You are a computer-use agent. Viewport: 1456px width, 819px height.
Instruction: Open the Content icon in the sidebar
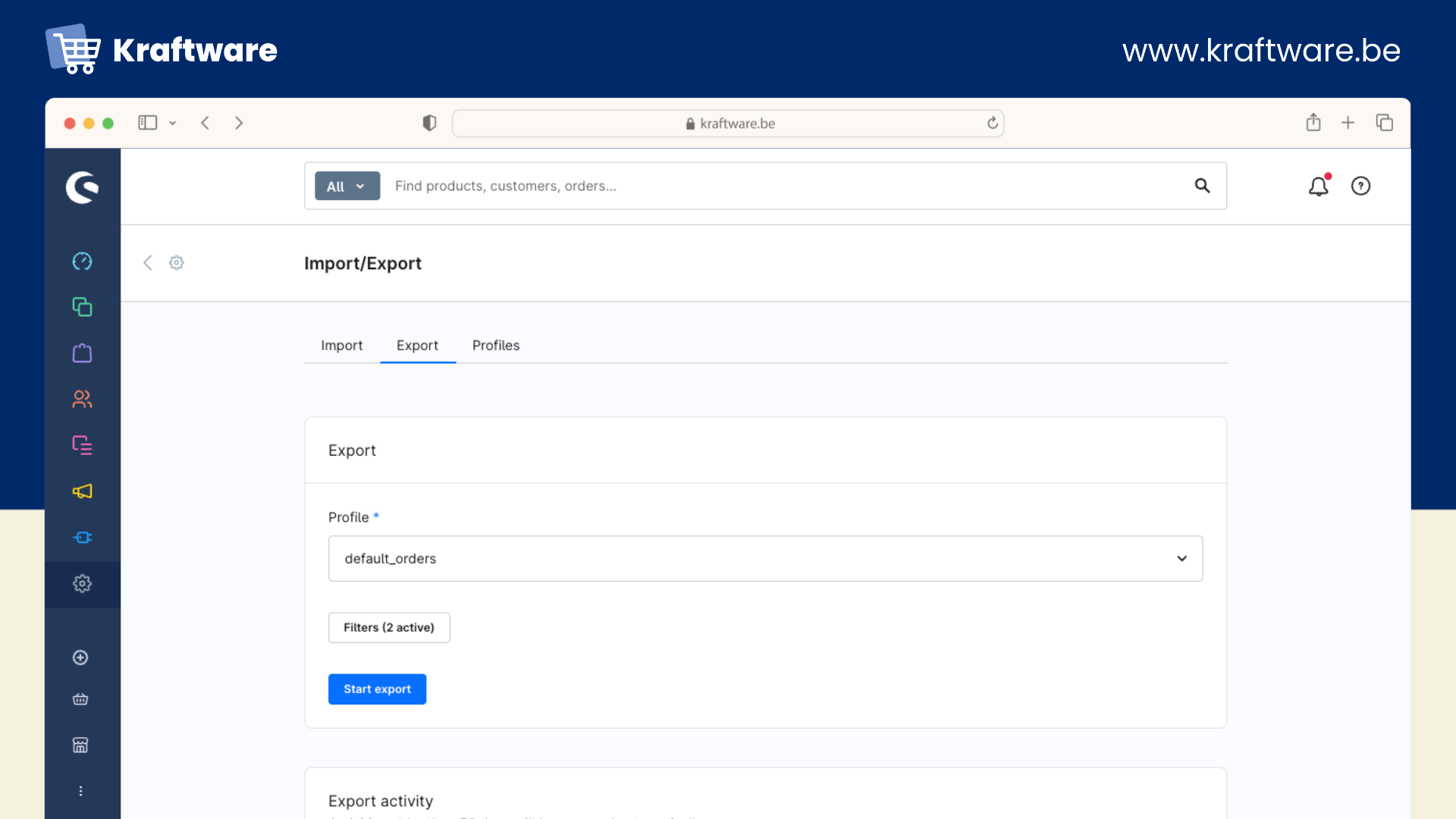(82, 445)
